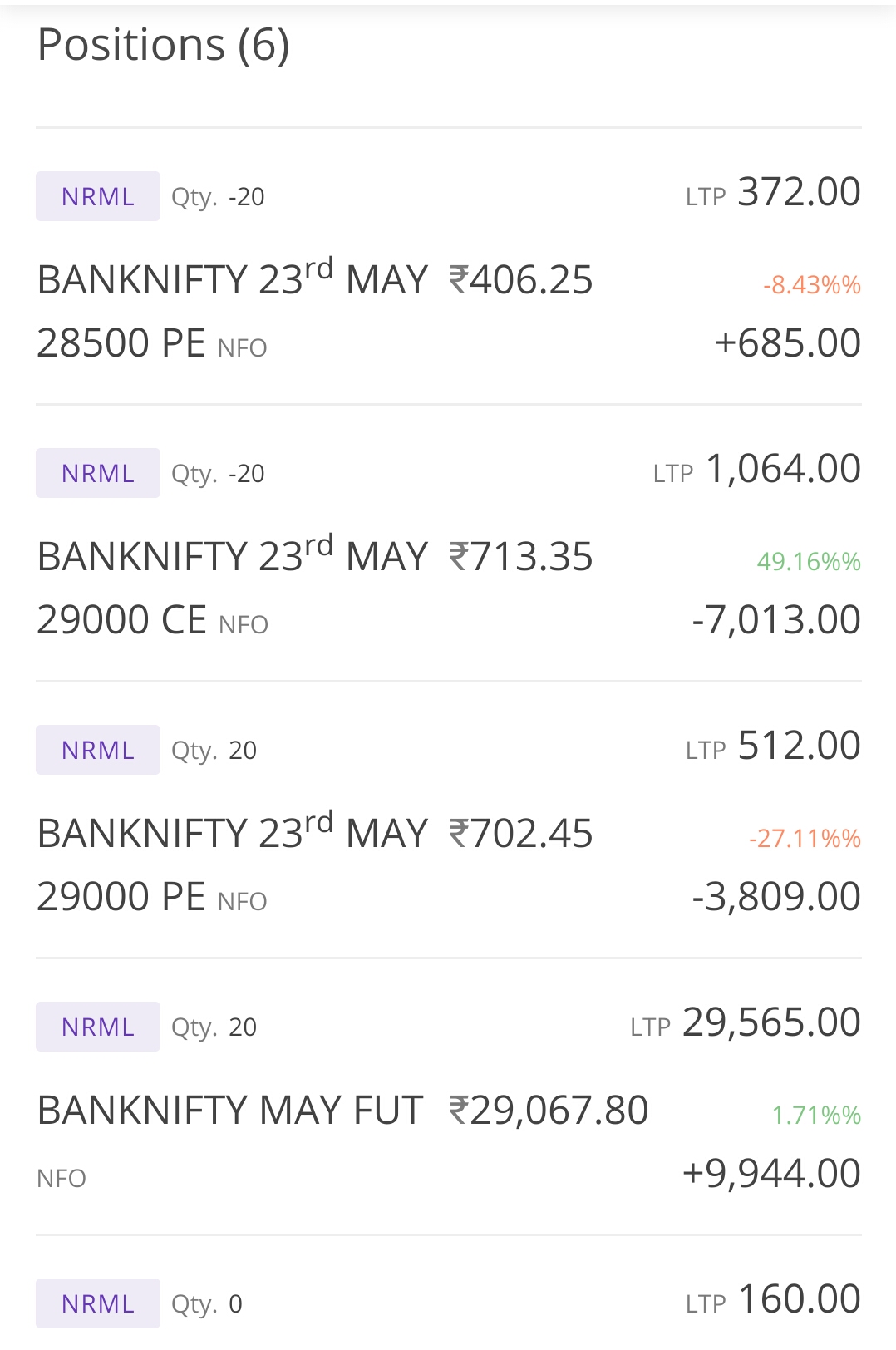Tap the NRML badge on MAY FUT row
Viewport: 896px width, 1350px height.
(x=98, y=1027)
